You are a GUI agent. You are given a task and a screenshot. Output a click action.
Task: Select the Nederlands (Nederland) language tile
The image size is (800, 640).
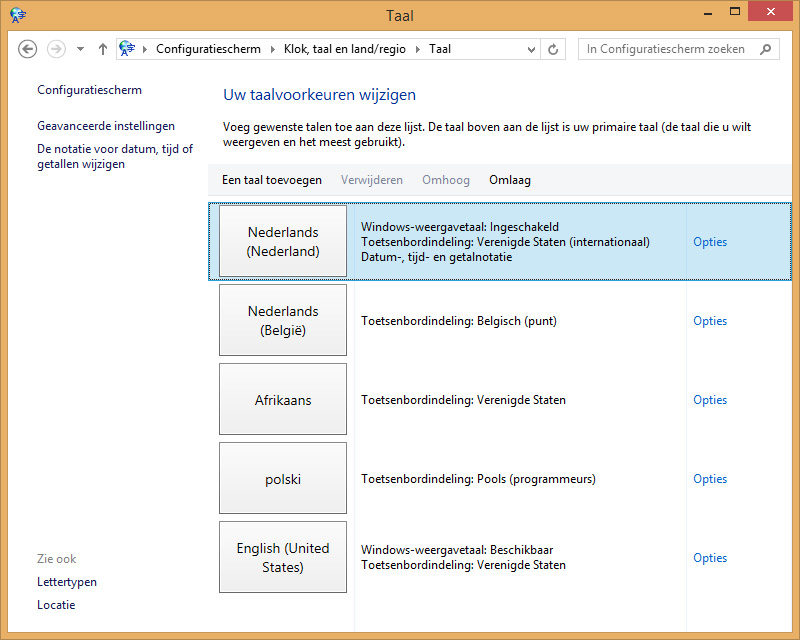(283, 241)
